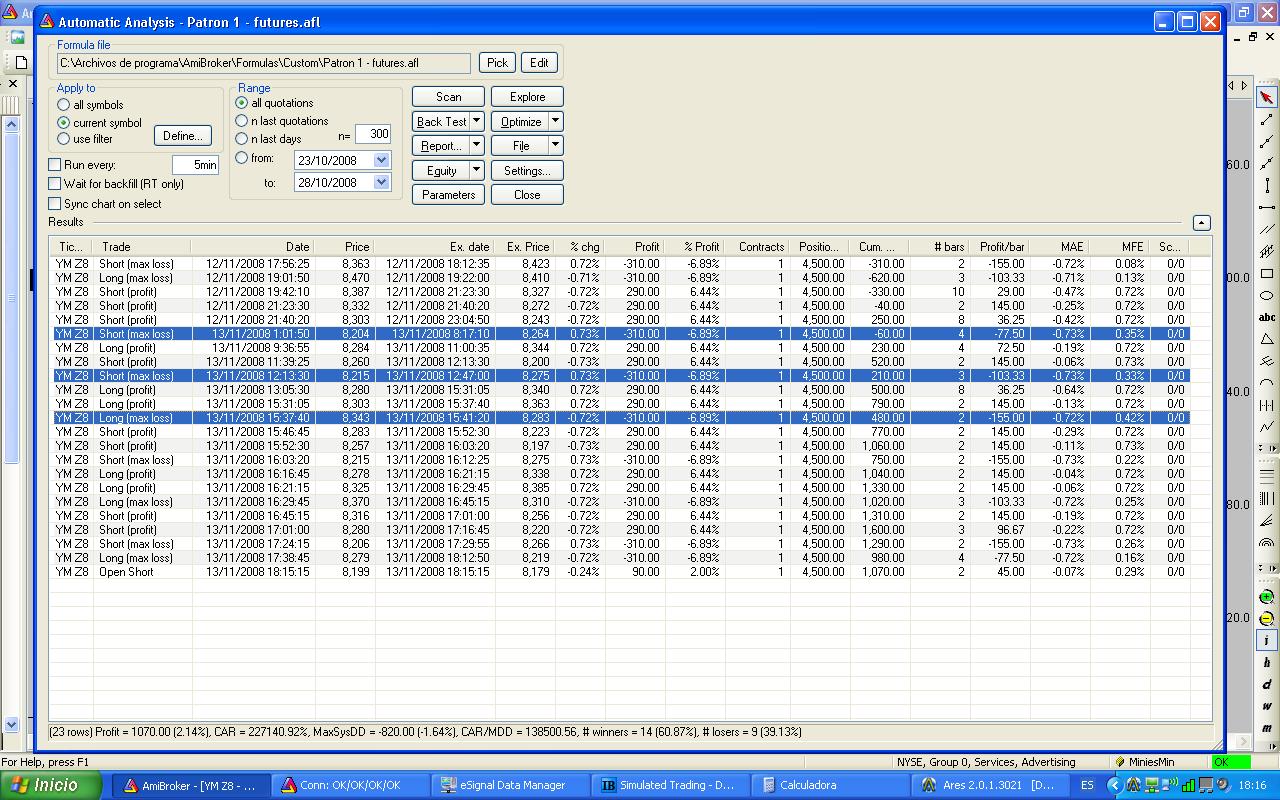
Task: Select the triangle drawing tool
Action: pyautogui.click(x=1266, y=340)
